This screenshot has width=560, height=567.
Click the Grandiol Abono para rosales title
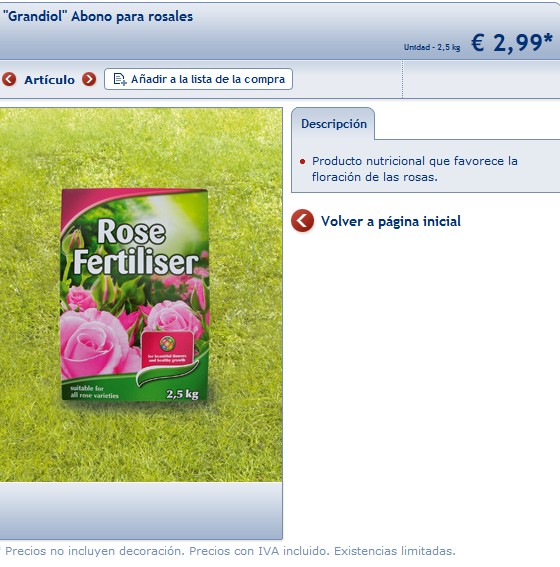pyautogui.click(x=98, y=16)
